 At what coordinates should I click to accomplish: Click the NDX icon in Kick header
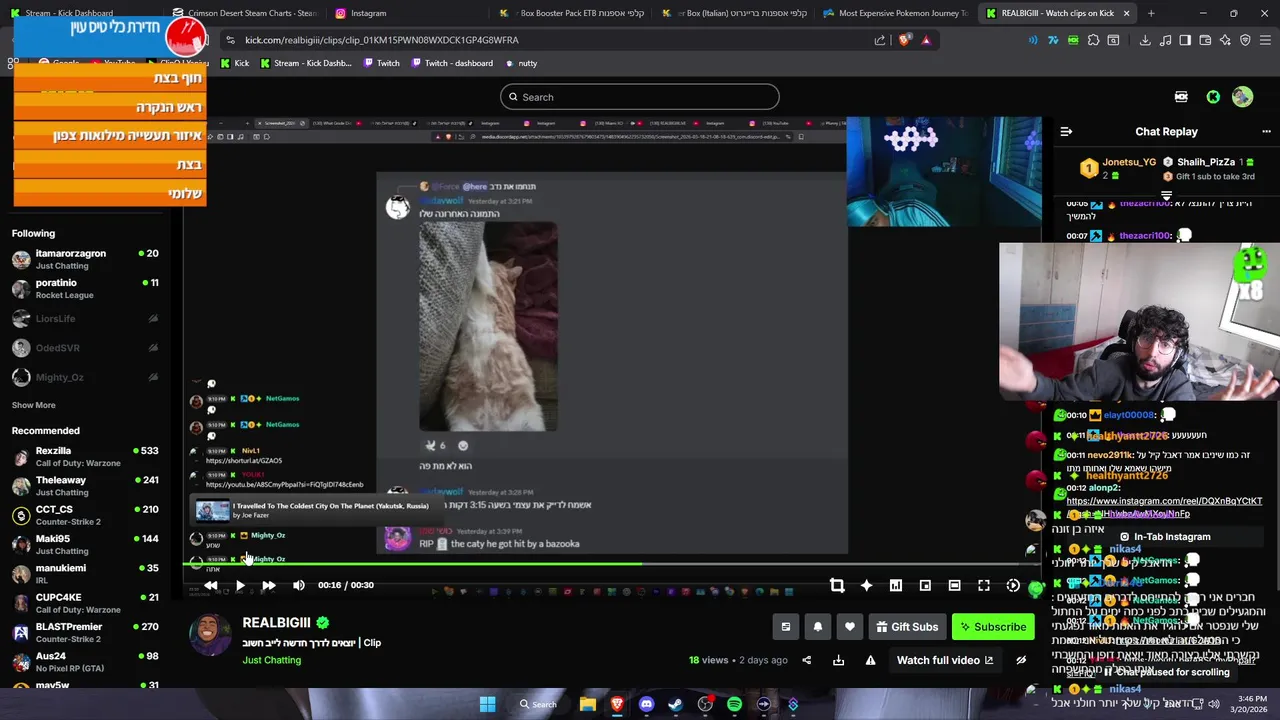click(x=1181, y=97)
